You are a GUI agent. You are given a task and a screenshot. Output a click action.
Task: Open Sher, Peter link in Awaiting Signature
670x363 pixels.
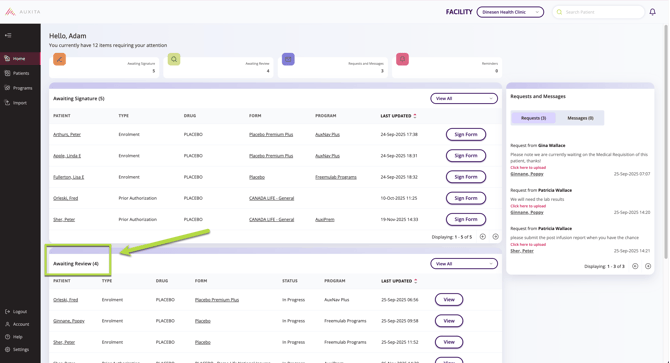tap(64, 220)
